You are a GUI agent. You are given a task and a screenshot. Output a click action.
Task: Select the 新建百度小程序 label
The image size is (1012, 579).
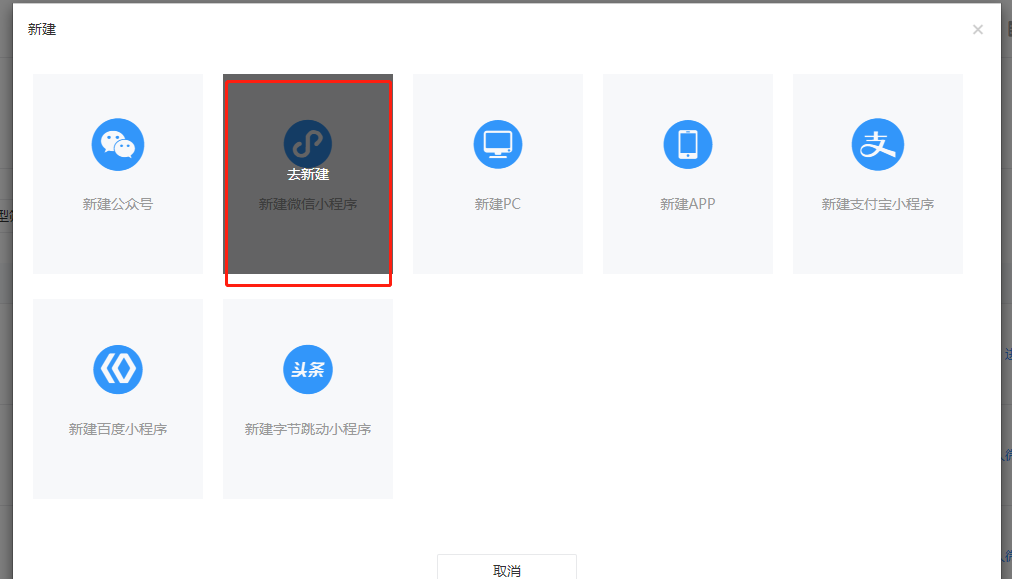117,429
